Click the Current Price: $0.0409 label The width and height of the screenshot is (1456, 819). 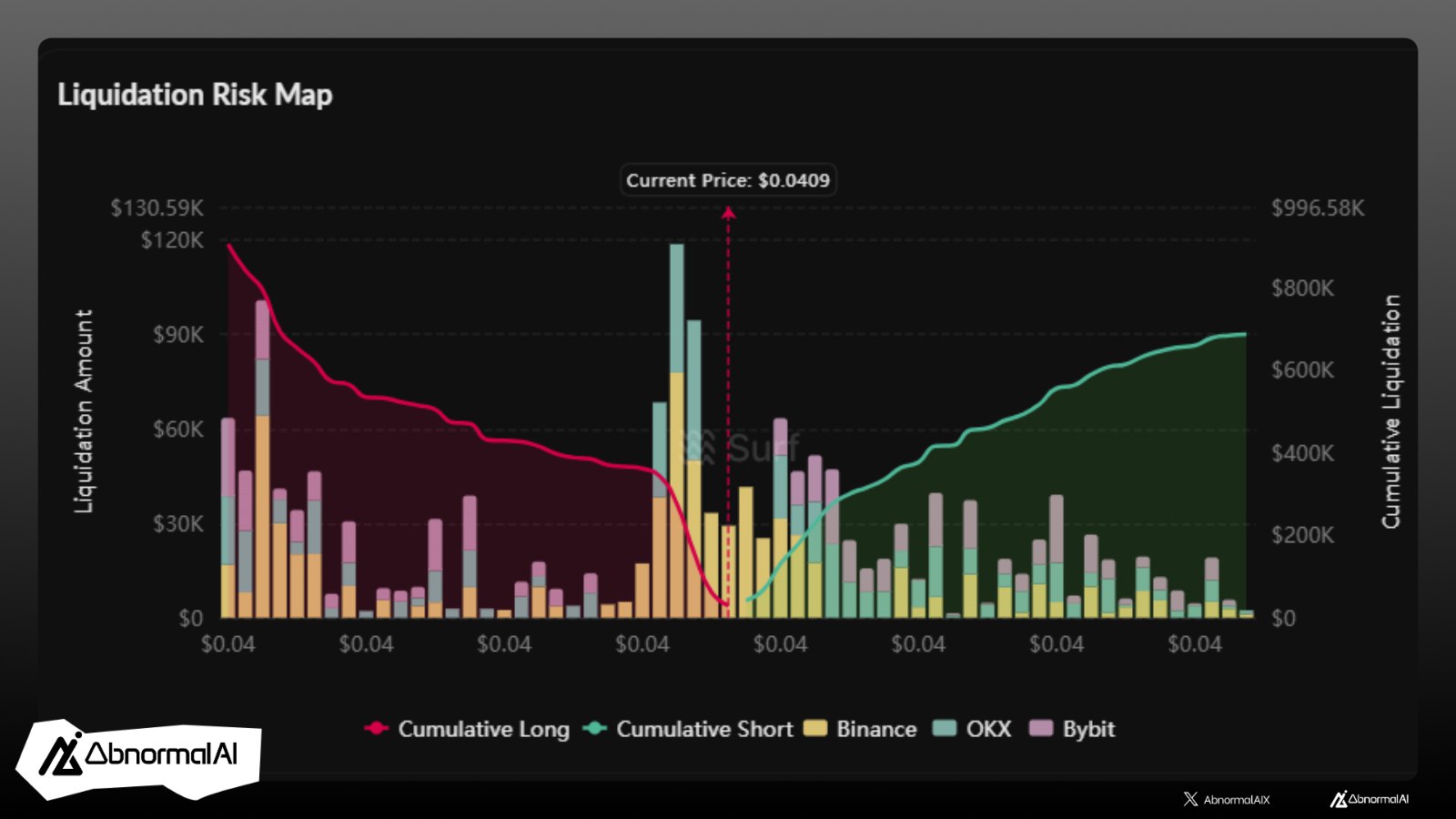point(728,180)
